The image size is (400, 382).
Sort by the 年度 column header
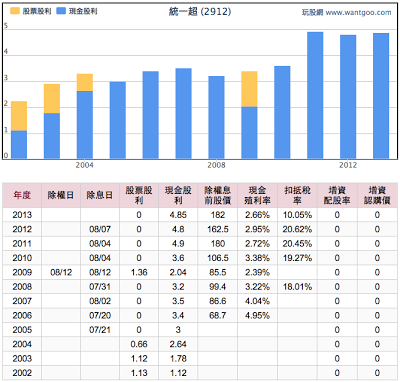[x=22, y=195]
